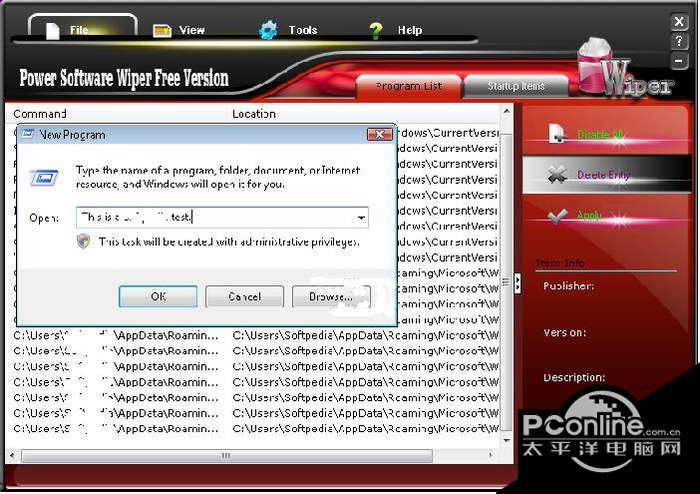
Task: Click the vertical scrollbar down arrow
Action: point(507,440)
